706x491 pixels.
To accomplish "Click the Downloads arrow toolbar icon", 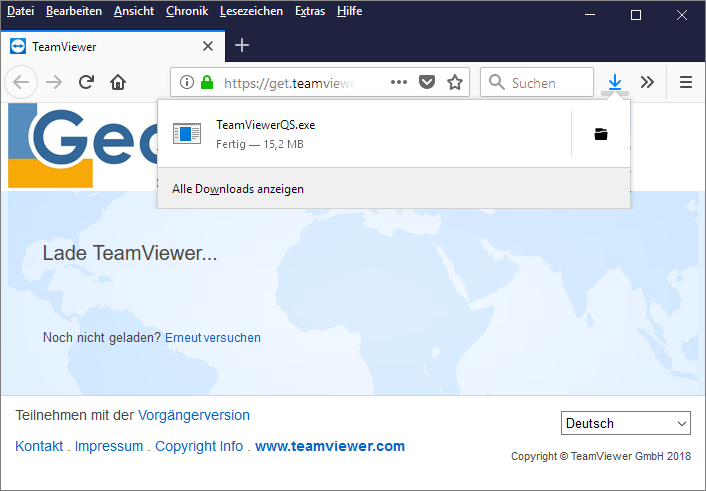I will click(x=615, y=83).
